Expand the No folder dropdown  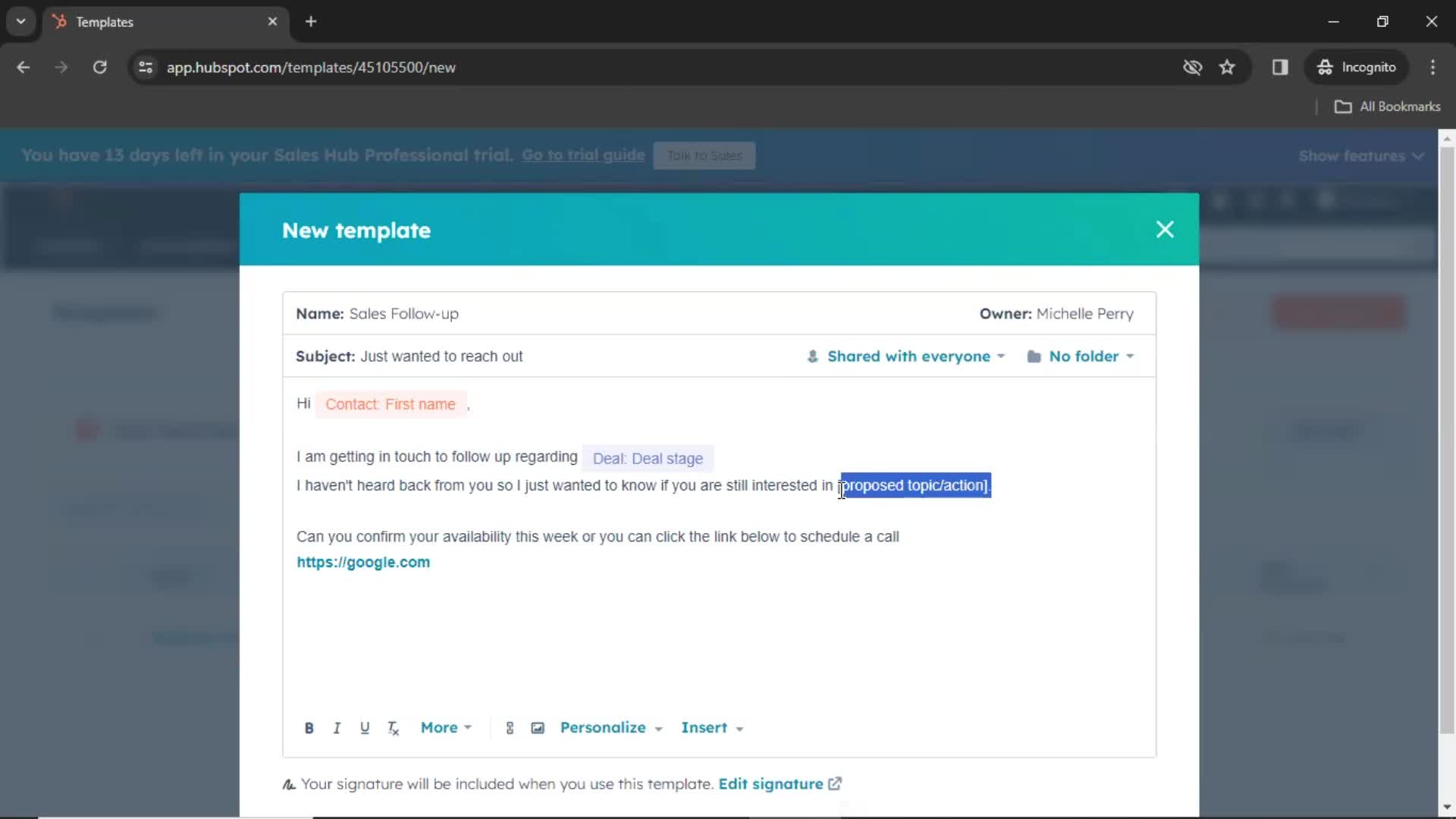[x=1083, y=356]
